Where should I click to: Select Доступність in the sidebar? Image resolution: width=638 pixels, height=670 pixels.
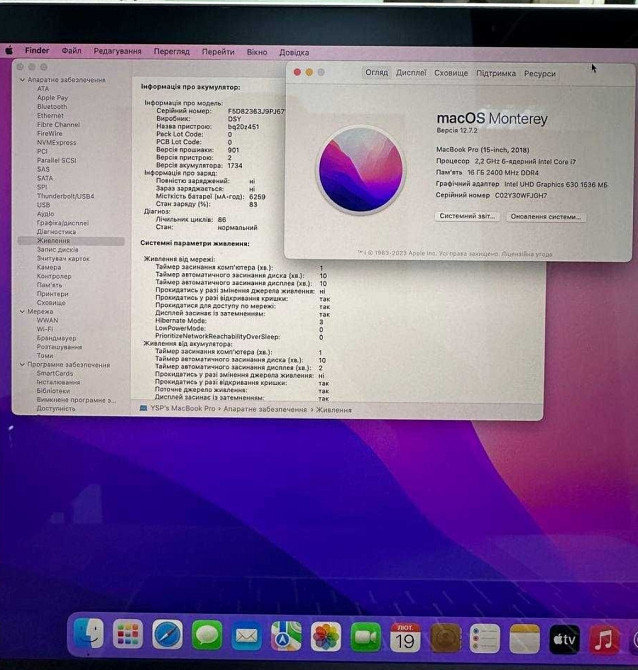coord(56,409)
